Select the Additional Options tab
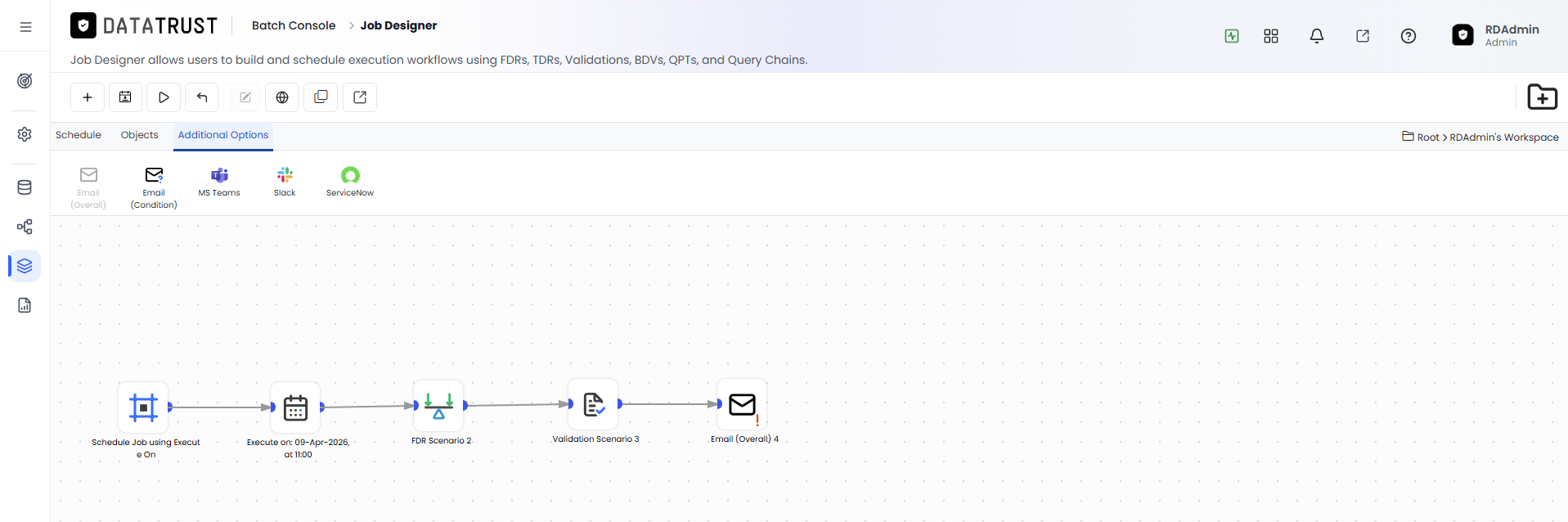The height and width of the screenshot is (522, 1568). pos(223,135)
